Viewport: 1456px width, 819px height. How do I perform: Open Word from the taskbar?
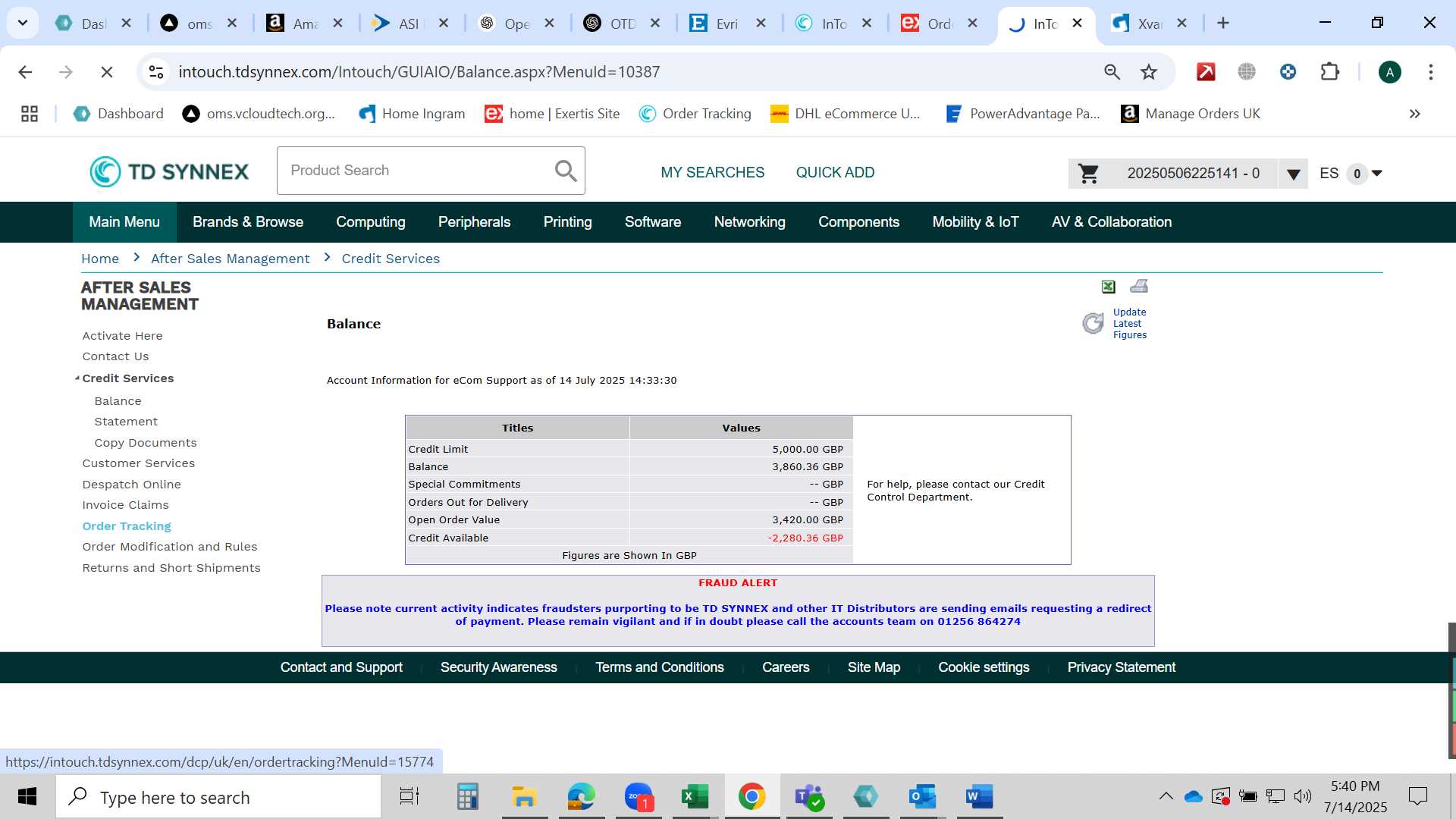click(x=979, y=796)
